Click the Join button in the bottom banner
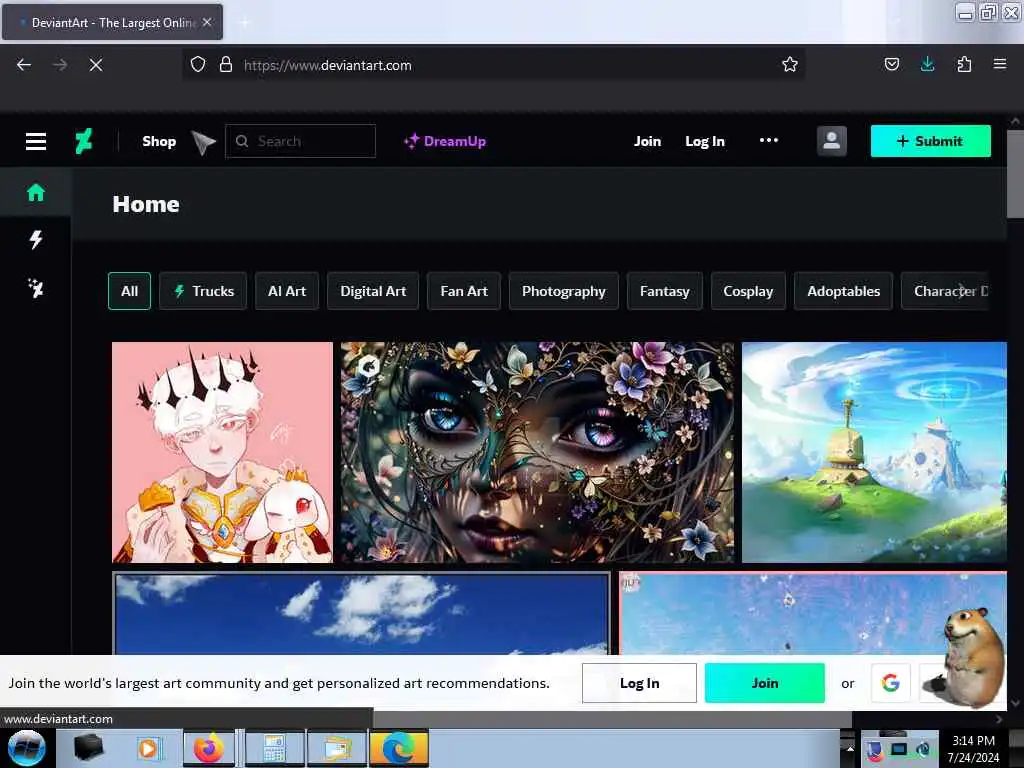 [765, 683]
